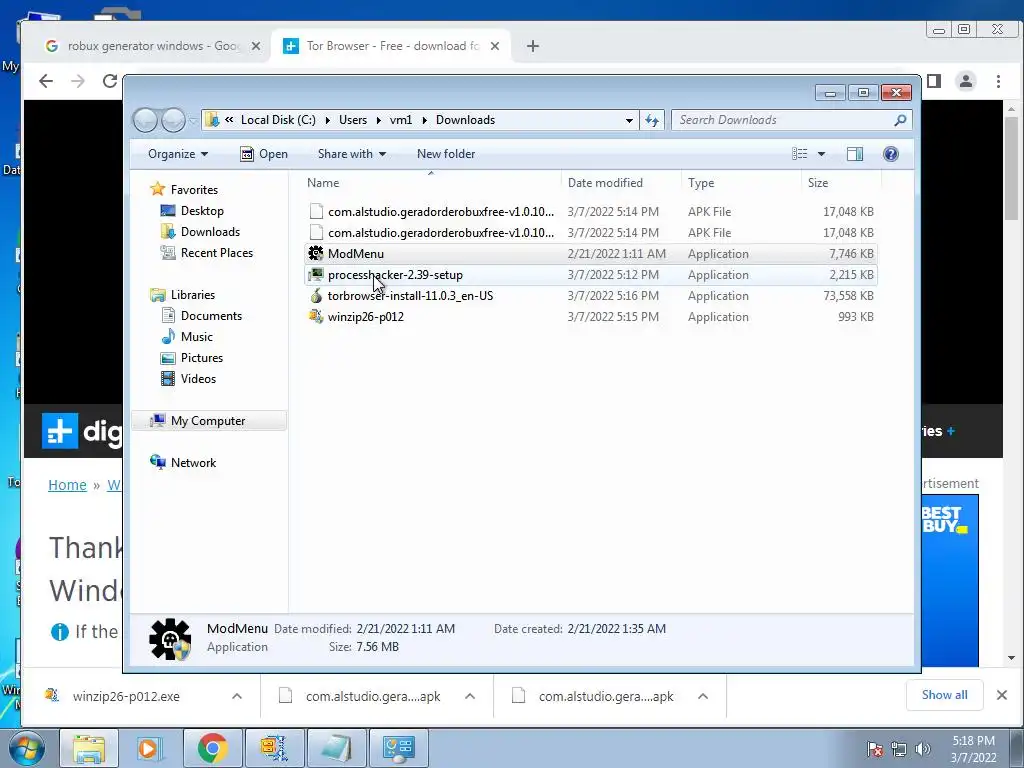Click the Users breadcrumb arrow in address bar
The height and width of the screenshot is (768, 1024).
click(x=378, y=120)
